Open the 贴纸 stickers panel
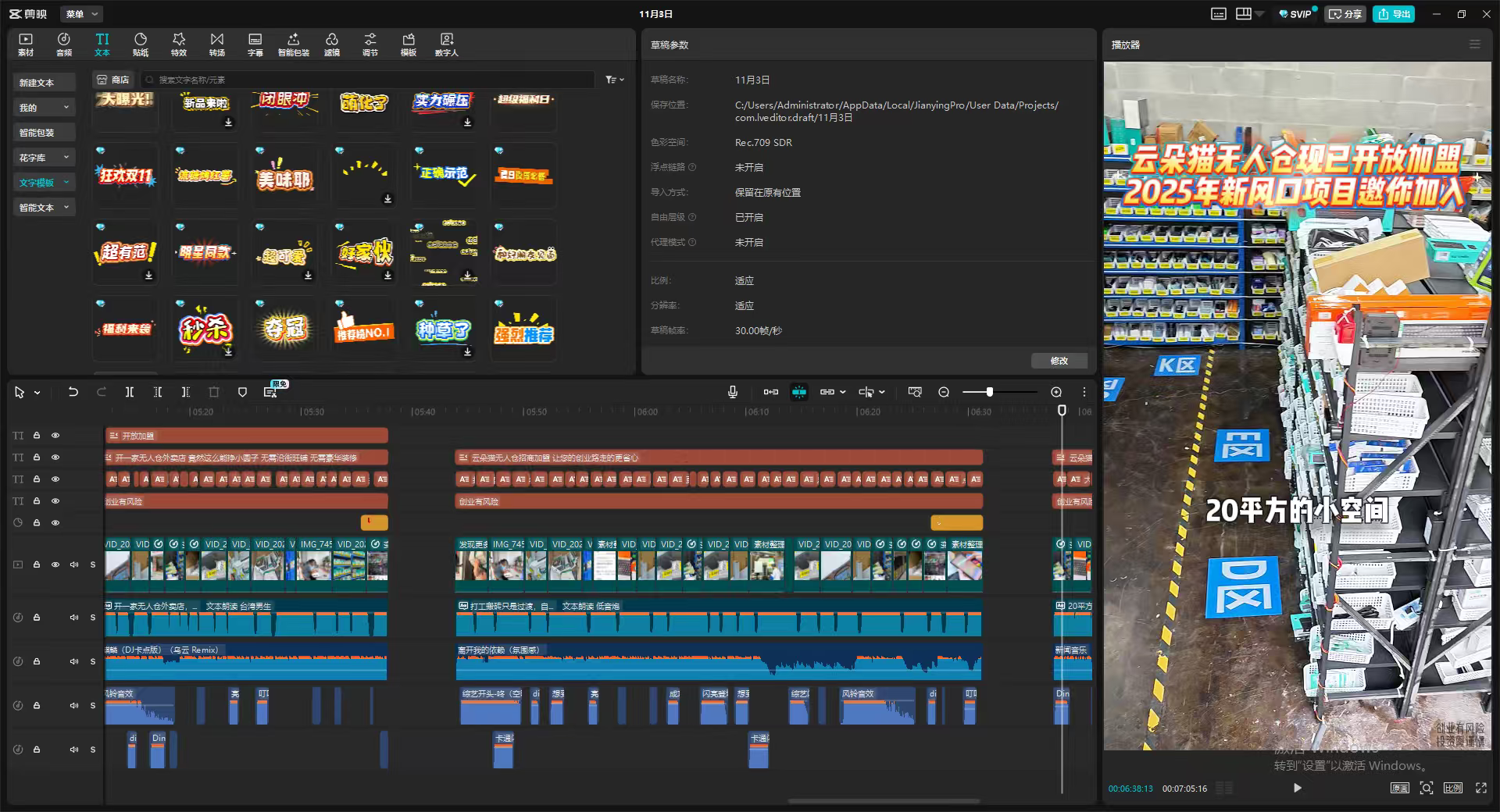Viewport: 1500px width, 812px height. tap(141, 45)
